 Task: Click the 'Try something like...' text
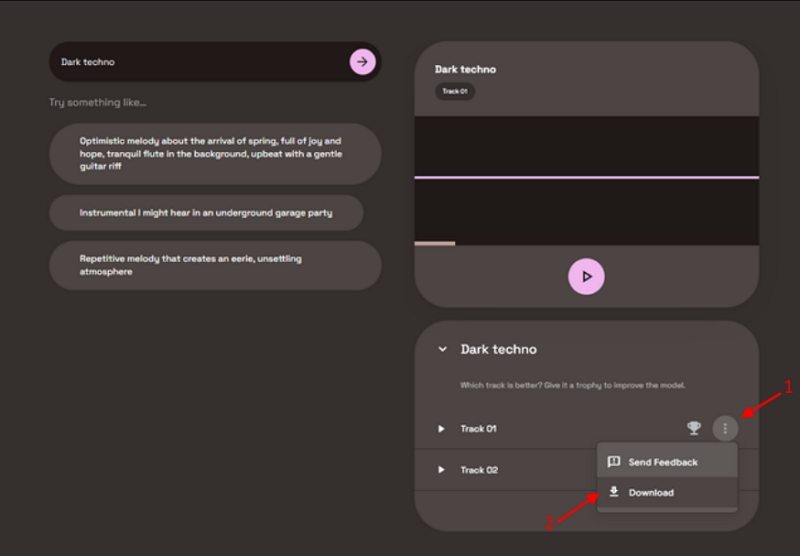pos(97,103)
